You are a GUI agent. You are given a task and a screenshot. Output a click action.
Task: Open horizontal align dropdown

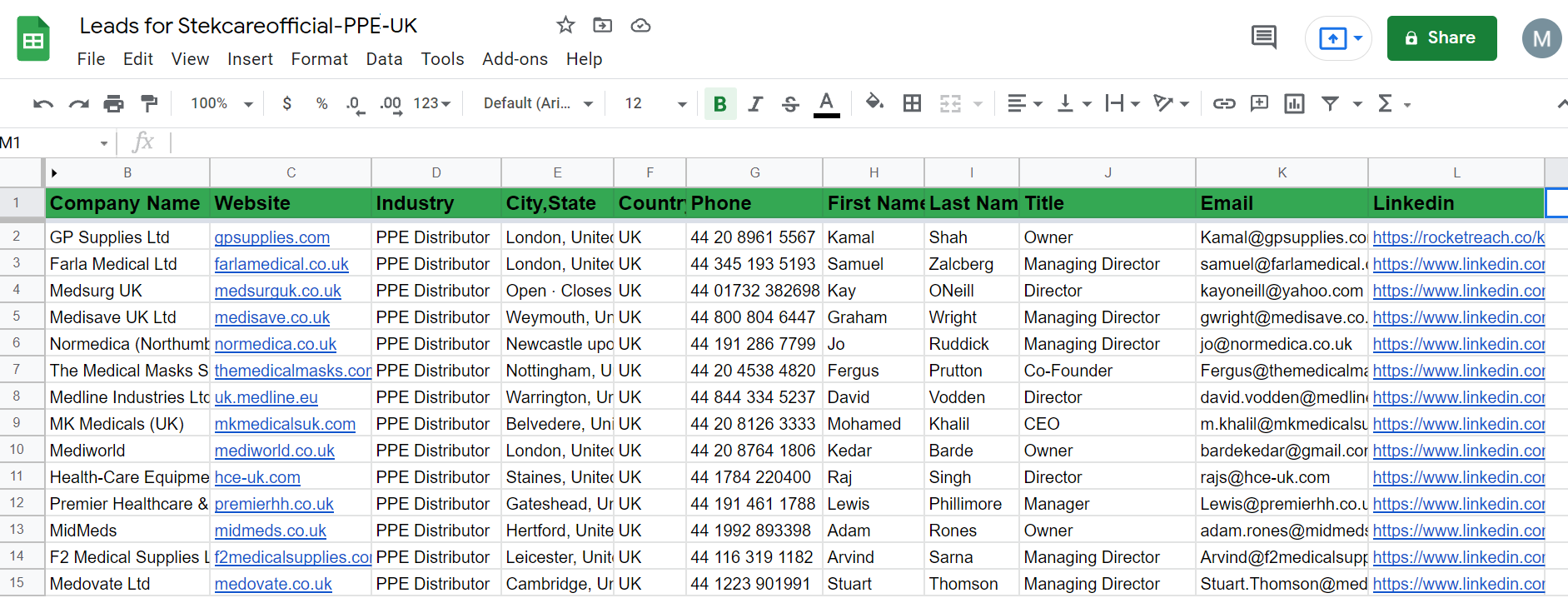[x=1024, y=103]
